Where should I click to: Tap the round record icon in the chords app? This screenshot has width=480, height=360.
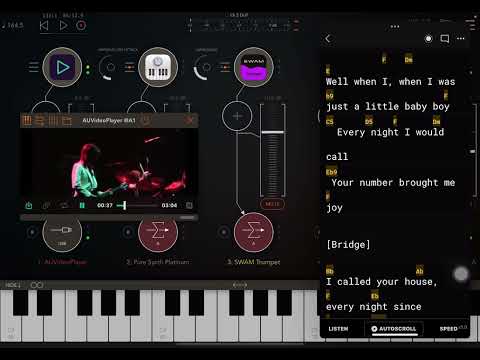(428, 39)
